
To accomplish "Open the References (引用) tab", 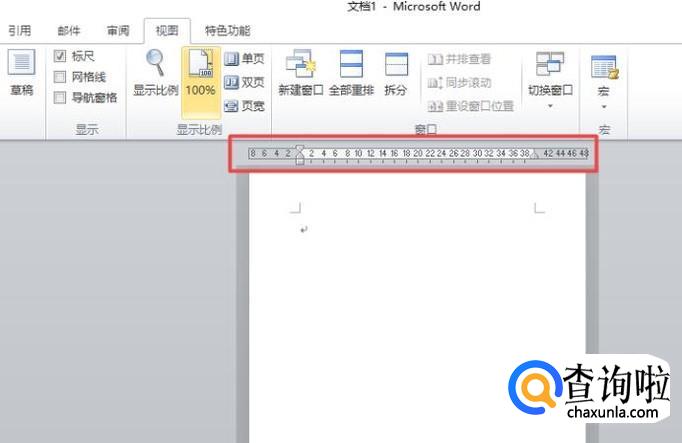I will coord(20,30).
